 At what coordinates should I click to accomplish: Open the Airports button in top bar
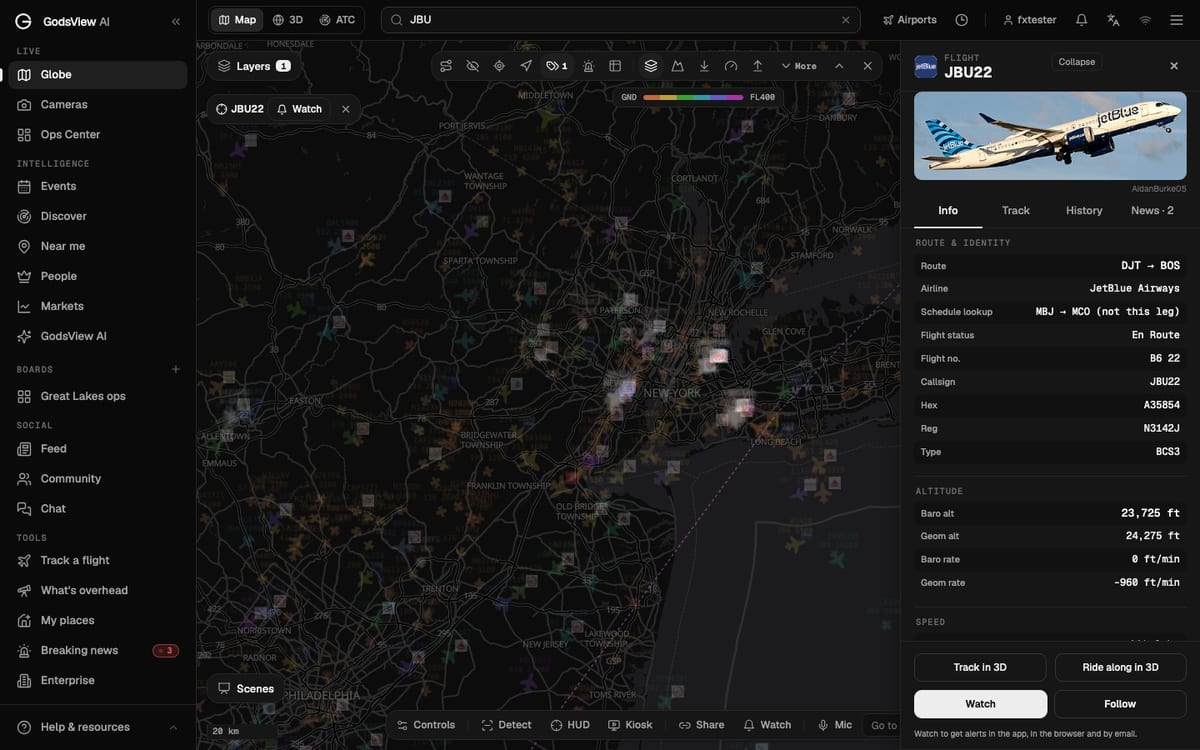coord(910,20)
